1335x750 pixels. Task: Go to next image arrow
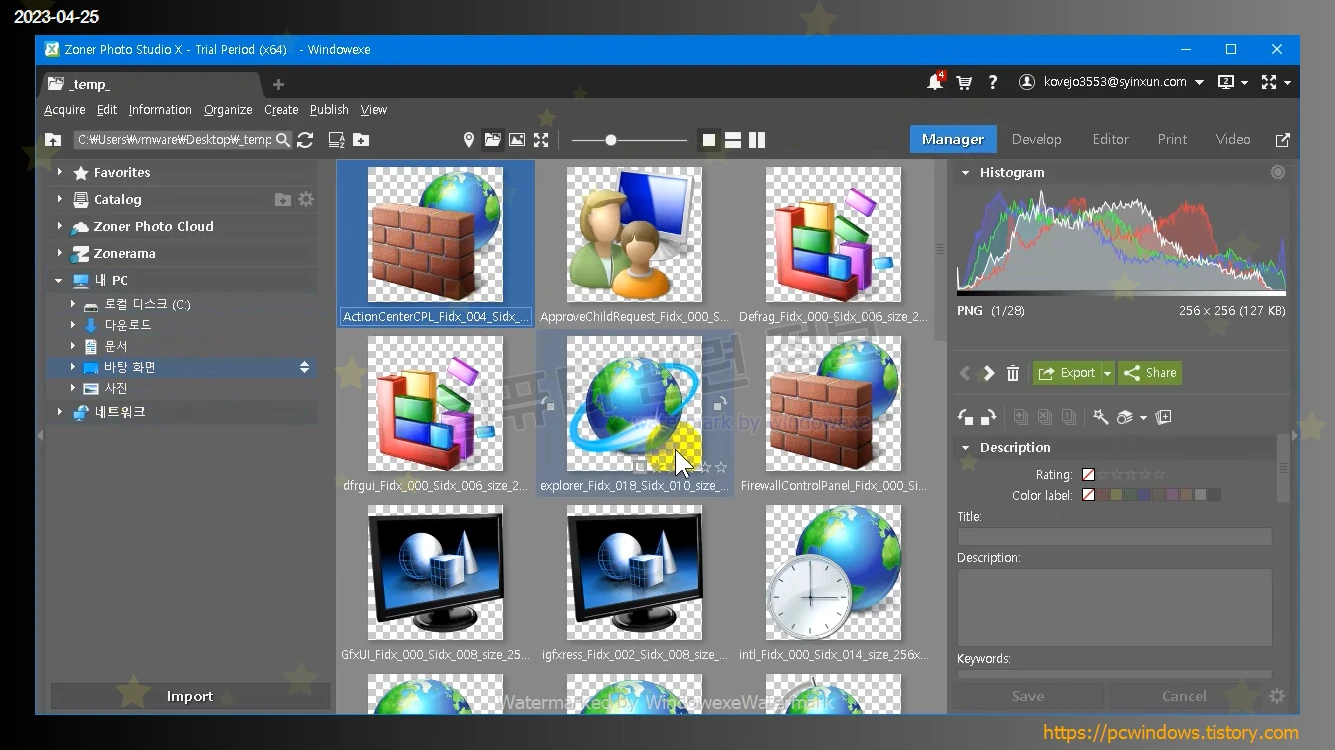(989, 373)
